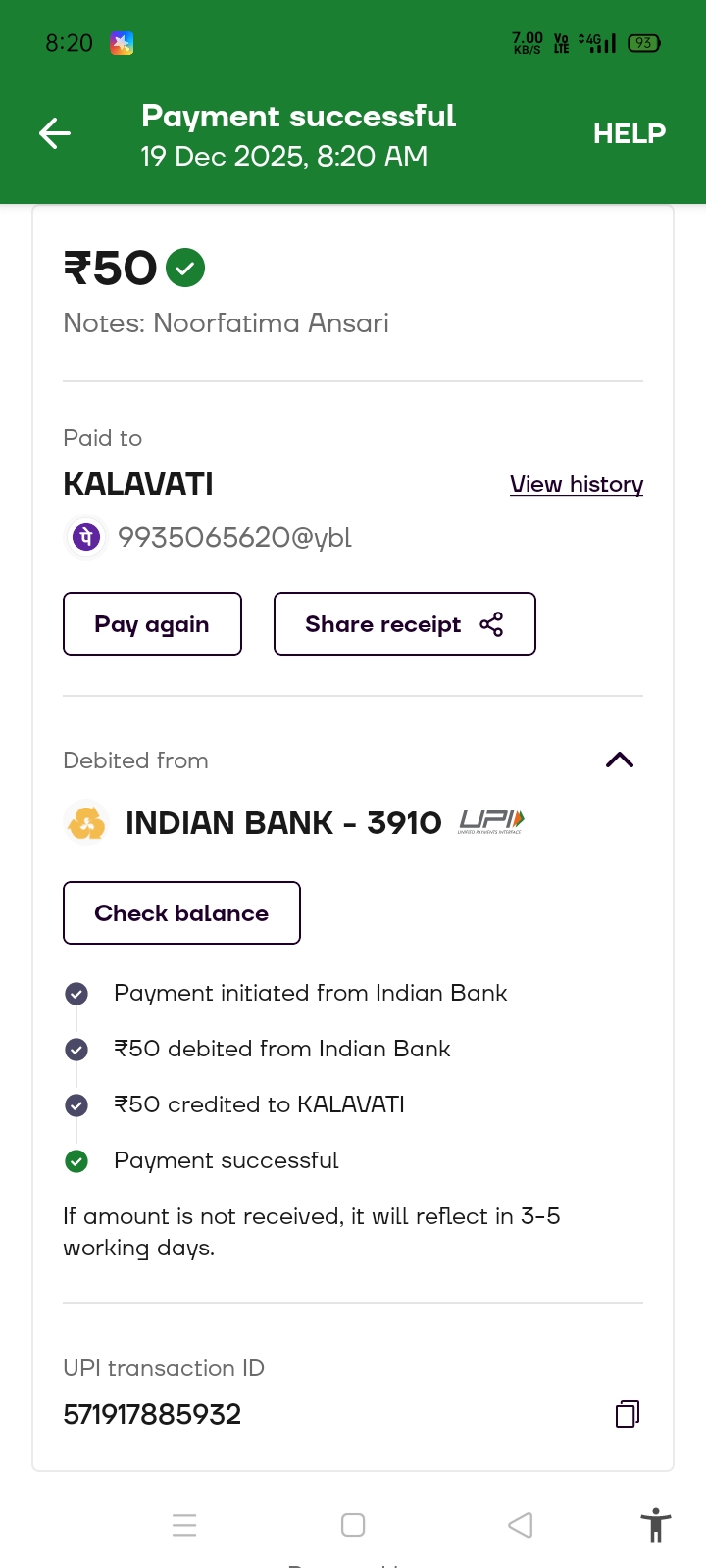Copy the UPI transaction ID

(628, 1413)
